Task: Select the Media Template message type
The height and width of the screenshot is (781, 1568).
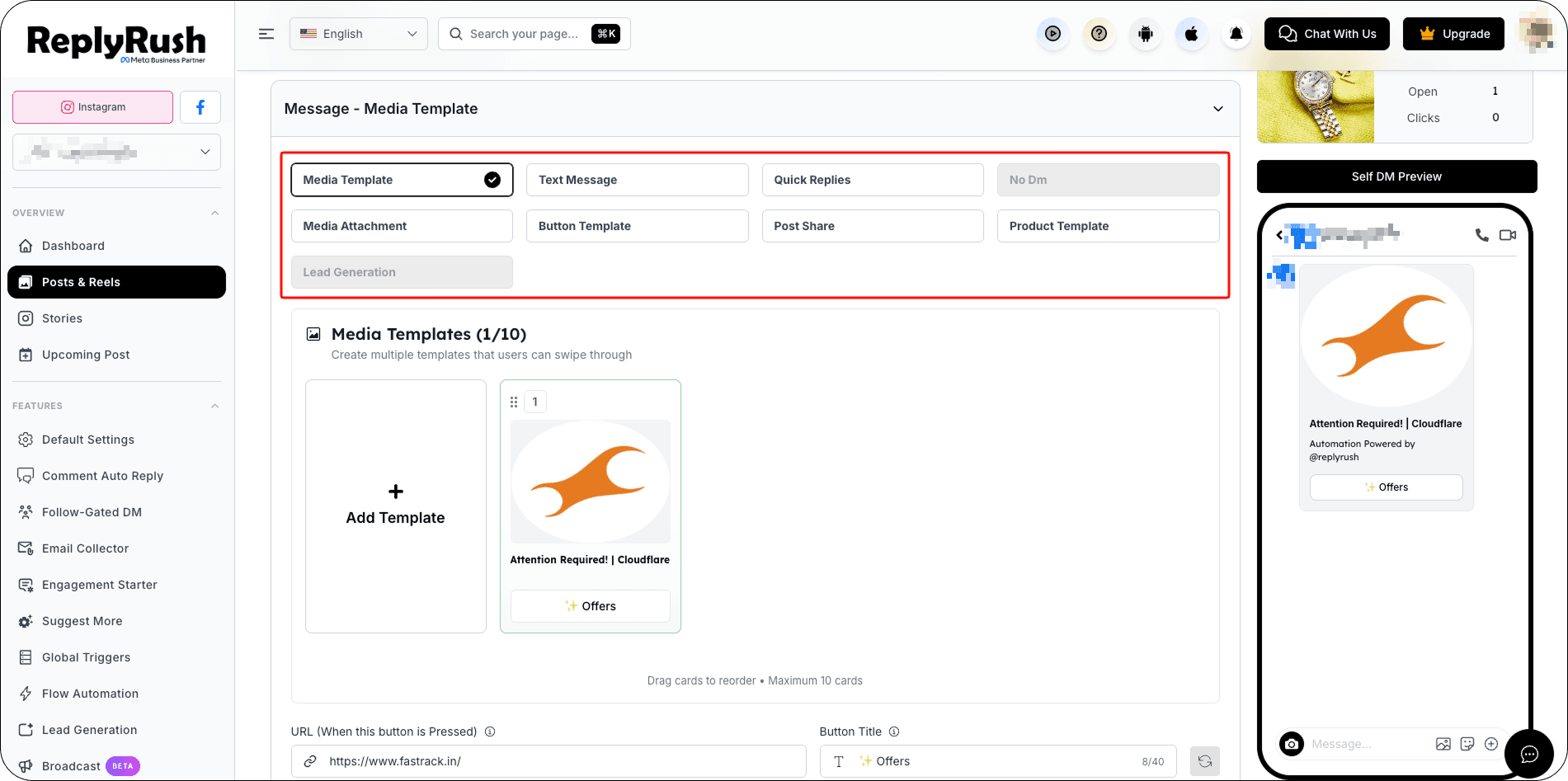Action: pyautogui.click(x=402, y=180)
